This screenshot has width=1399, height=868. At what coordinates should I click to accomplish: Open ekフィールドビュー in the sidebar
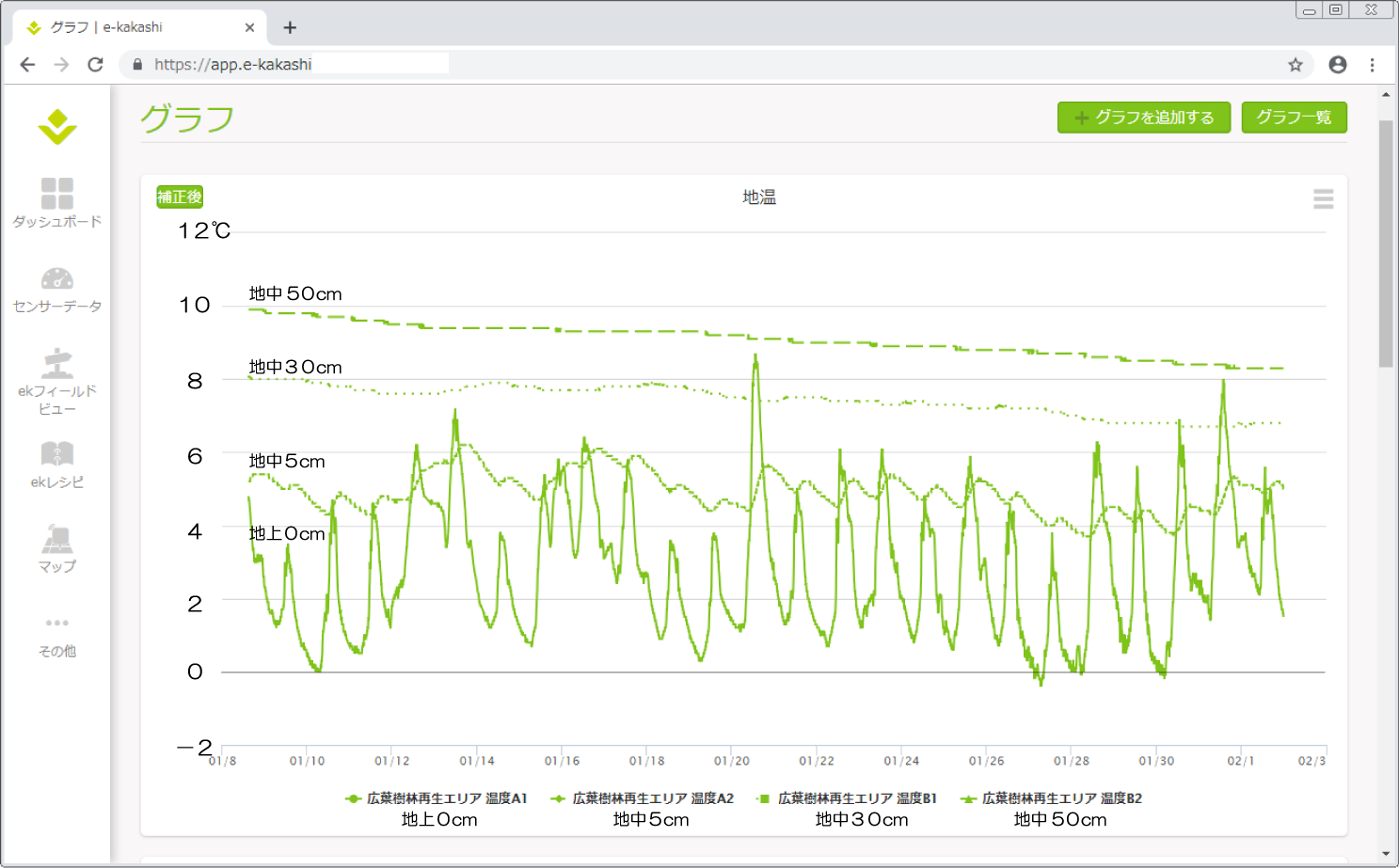tap(57, 382)
